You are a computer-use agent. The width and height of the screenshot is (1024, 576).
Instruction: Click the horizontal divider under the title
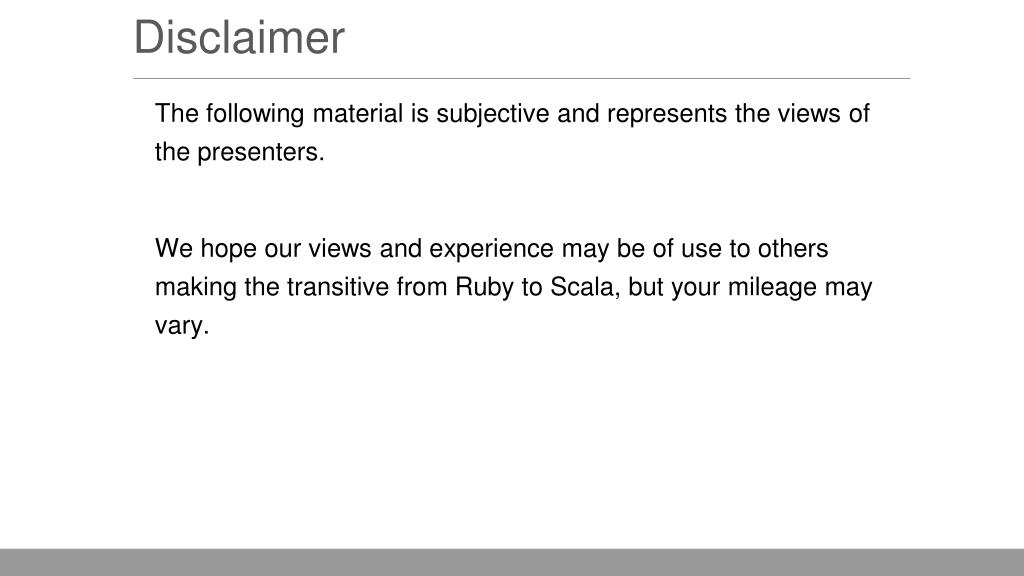coord(522,78)
